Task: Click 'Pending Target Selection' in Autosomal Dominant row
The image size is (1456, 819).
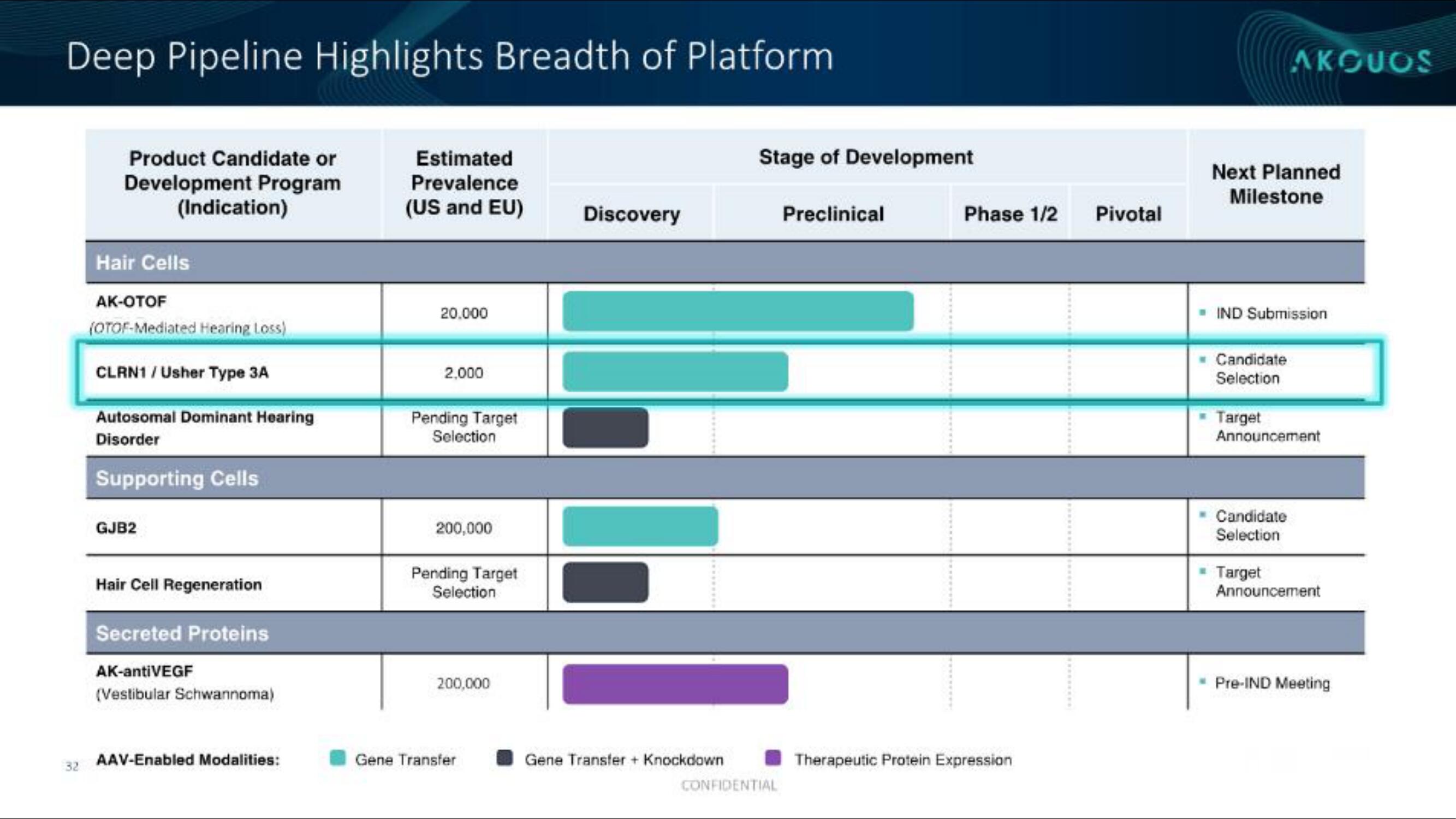Action: [464, 427]
